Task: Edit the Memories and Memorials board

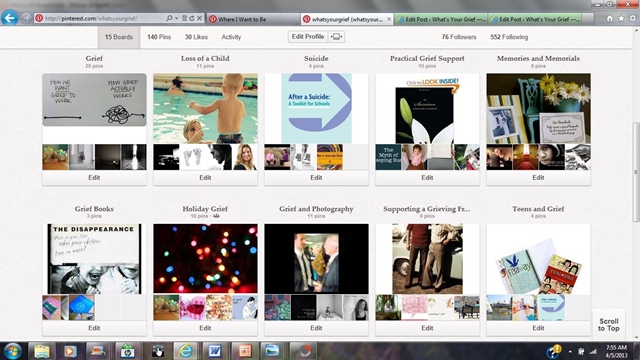Action: click(538, 178)
